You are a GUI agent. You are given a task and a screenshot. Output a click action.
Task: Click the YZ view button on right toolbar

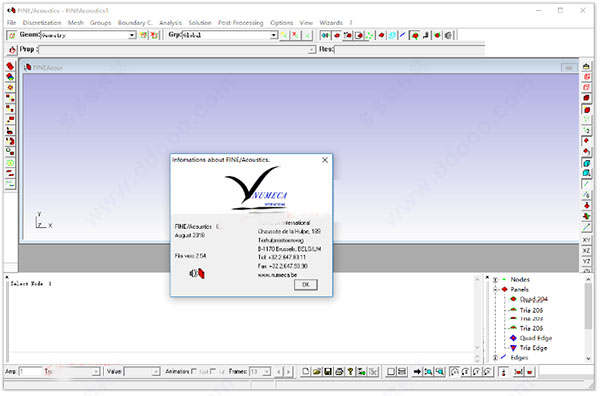[x=586, y=261]
